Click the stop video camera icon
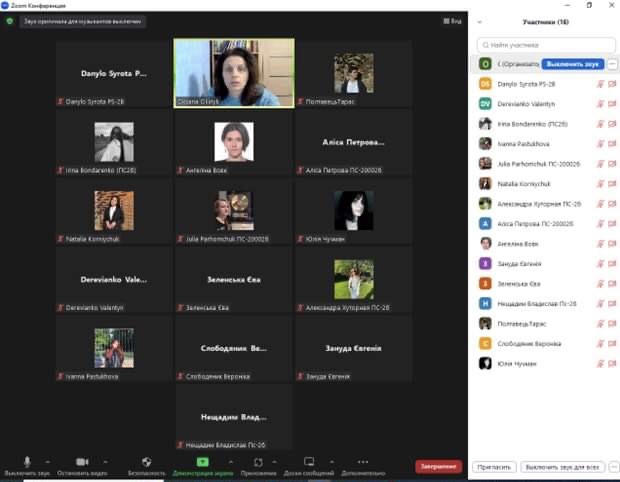This screenshot has height=482, width=620. pyautogui.click(x=82, y=461)
